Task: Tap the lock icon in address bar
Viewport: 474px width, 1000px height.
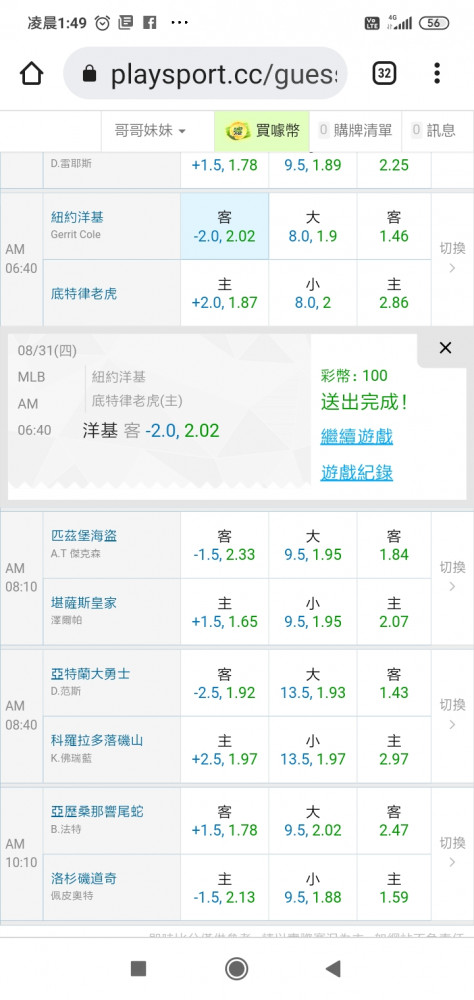Action: click(89, 75)
